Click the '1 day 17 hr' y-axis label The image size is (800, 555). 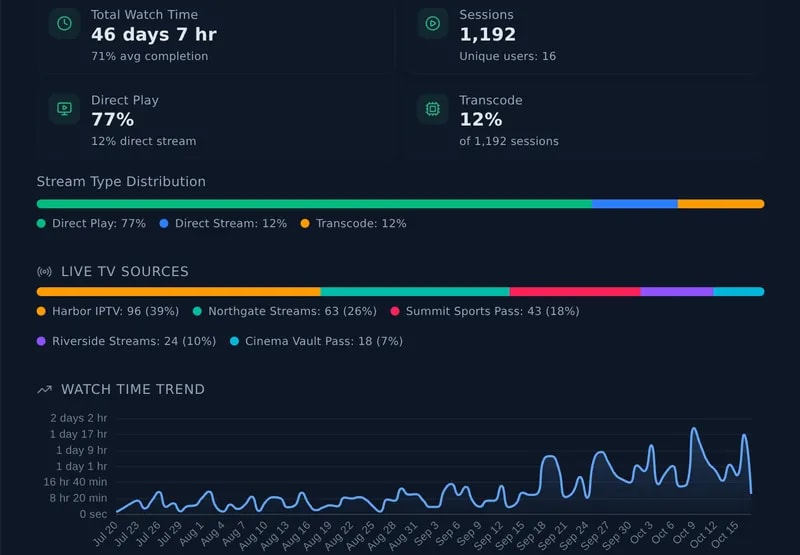point(79,434)
